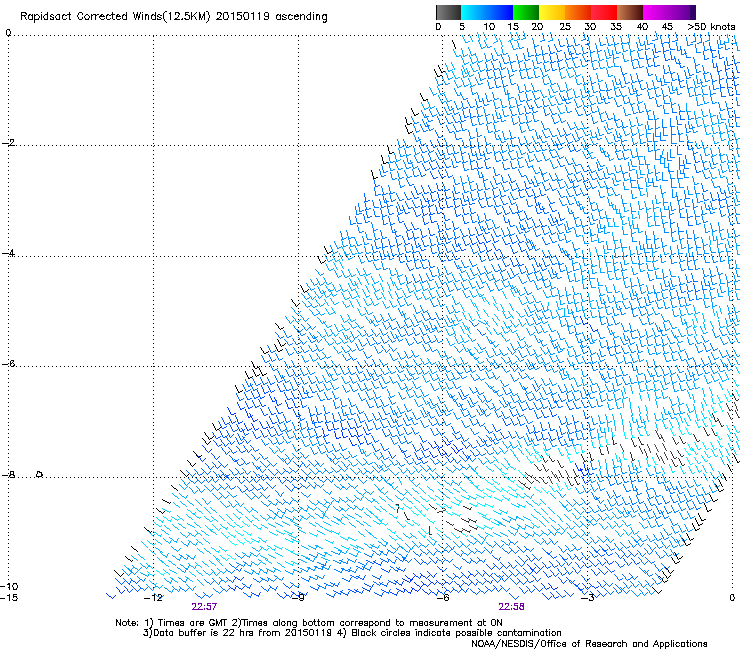Click the cyan-blue 5-15 knots color band
This screenshot has width=740, height=650.
pos(487,12)
